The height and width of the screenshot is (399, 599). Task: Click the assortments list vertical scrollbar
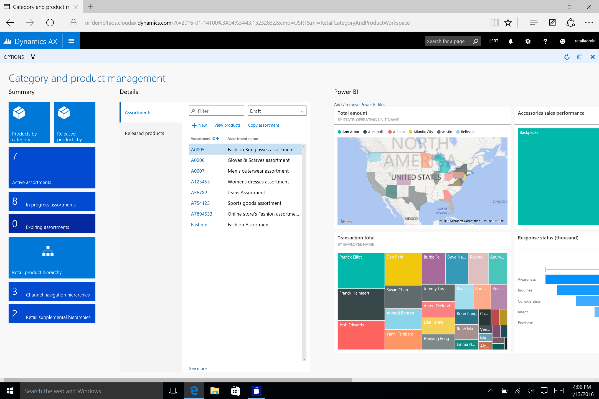304,252
